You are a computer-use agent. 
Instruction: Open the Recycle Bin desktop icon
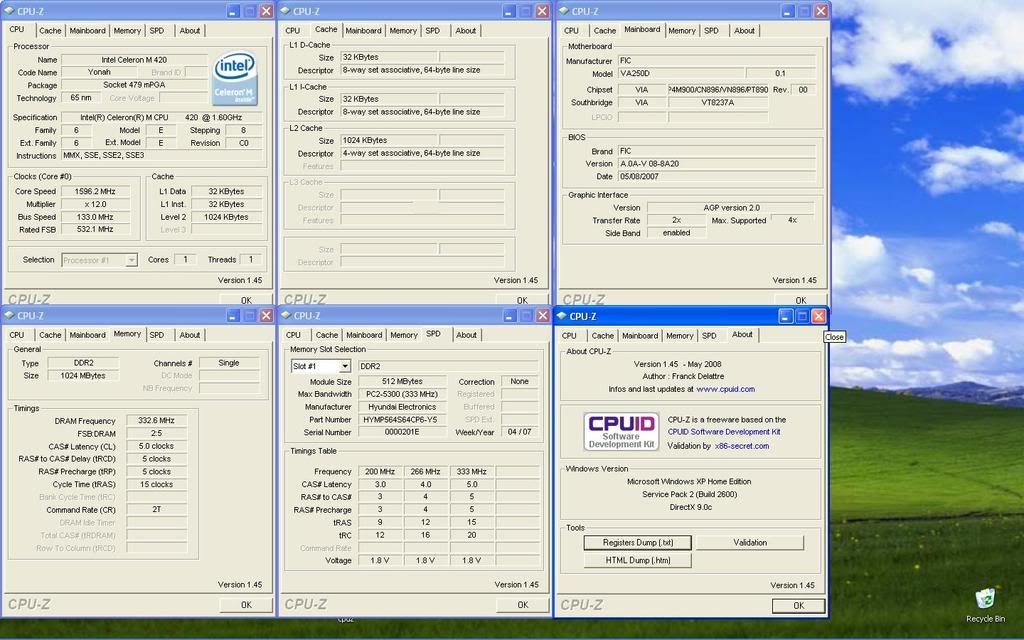985,605
